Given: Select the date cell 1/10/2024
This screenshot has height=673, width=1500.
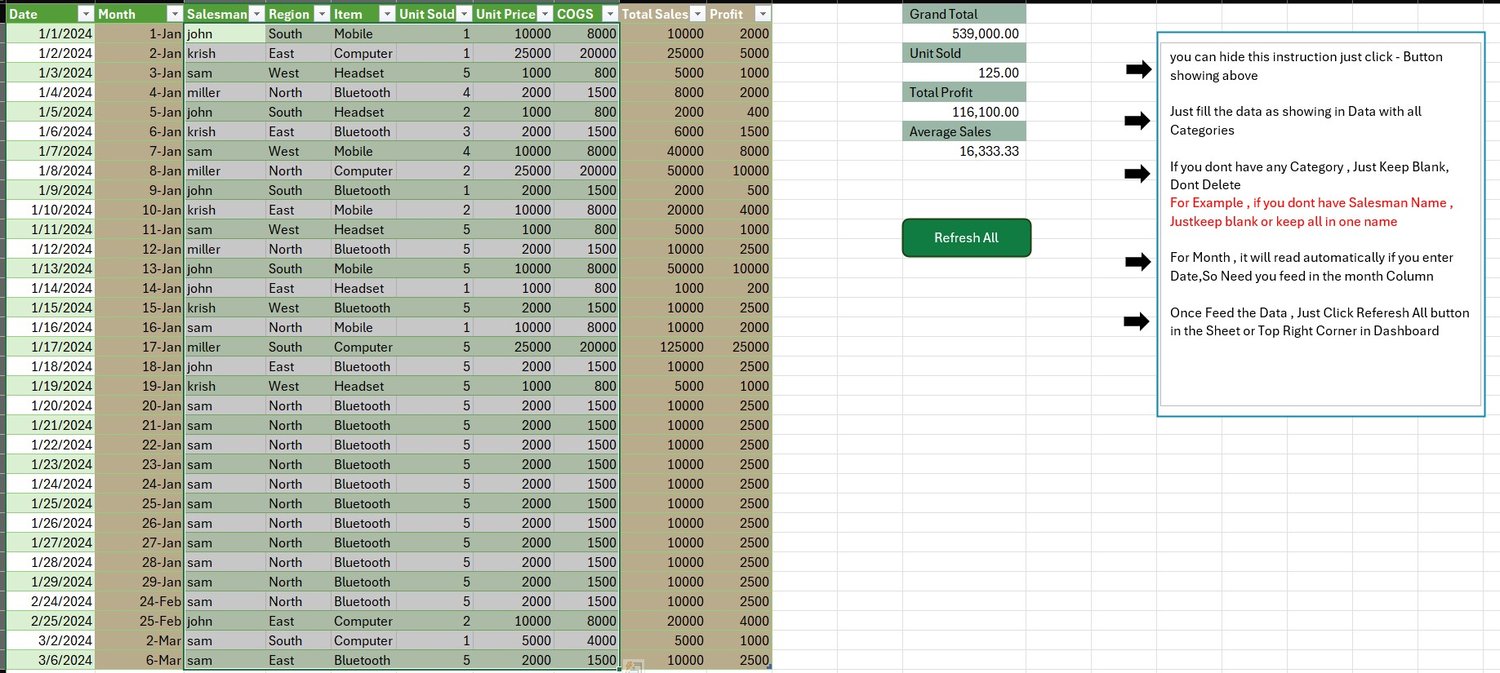Looking at the screenshot, I should (50, 210).
